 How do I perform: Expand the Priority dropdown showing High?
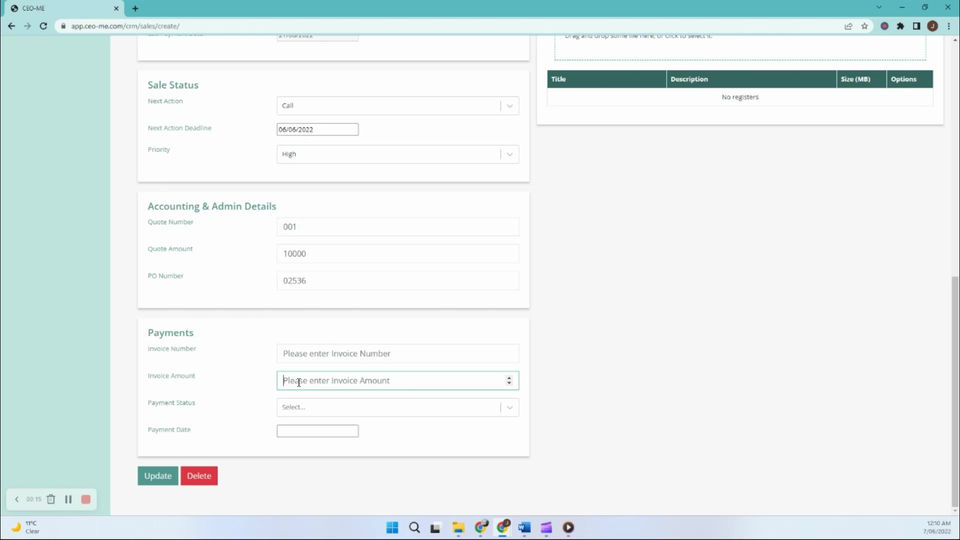(397, 154)
